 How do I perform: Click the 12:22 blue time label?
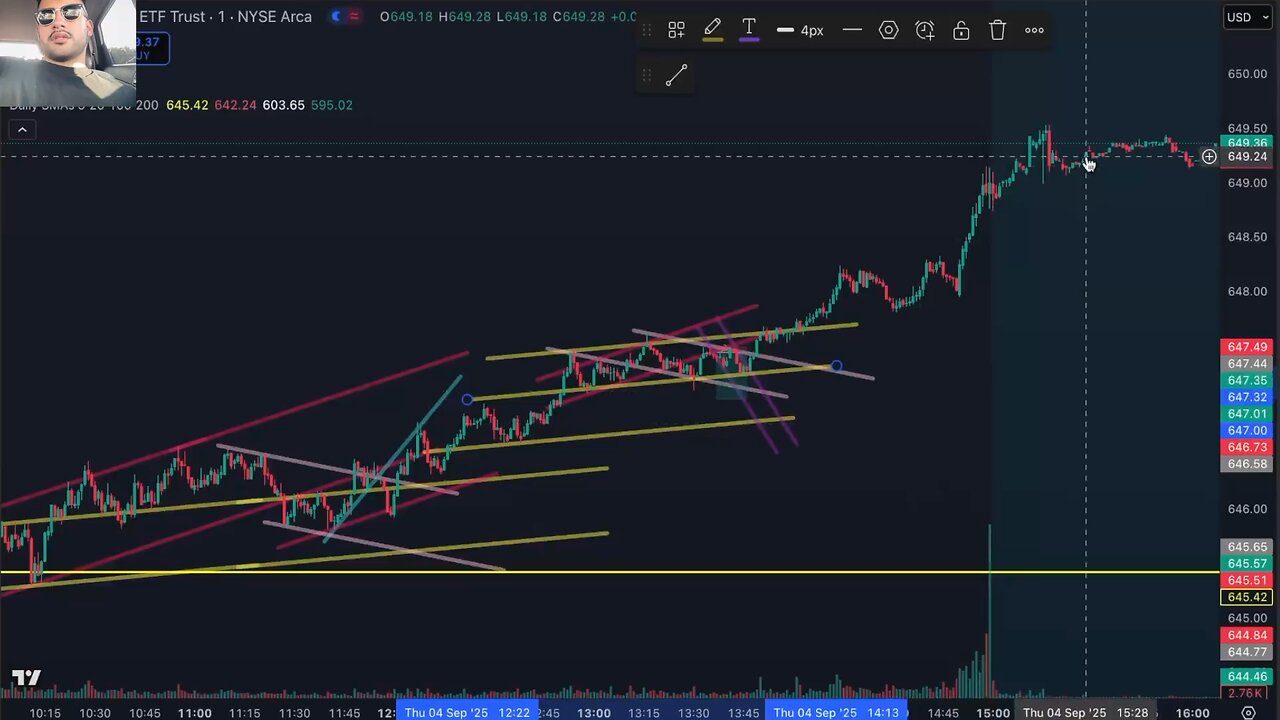[x=467, y=712]
